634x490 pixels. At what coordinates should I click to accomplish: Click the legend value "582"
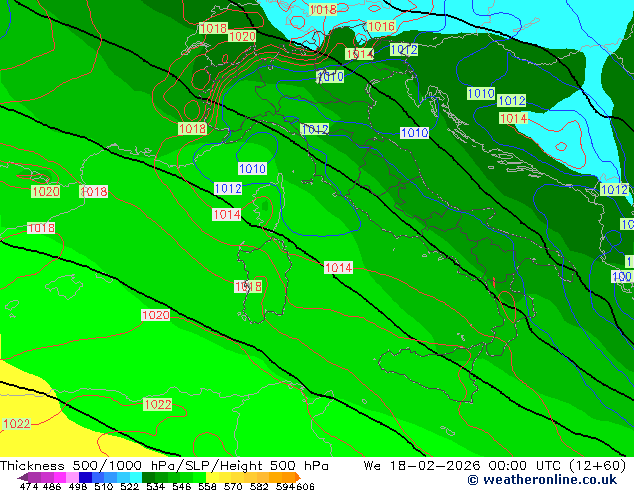click(259, 486)
